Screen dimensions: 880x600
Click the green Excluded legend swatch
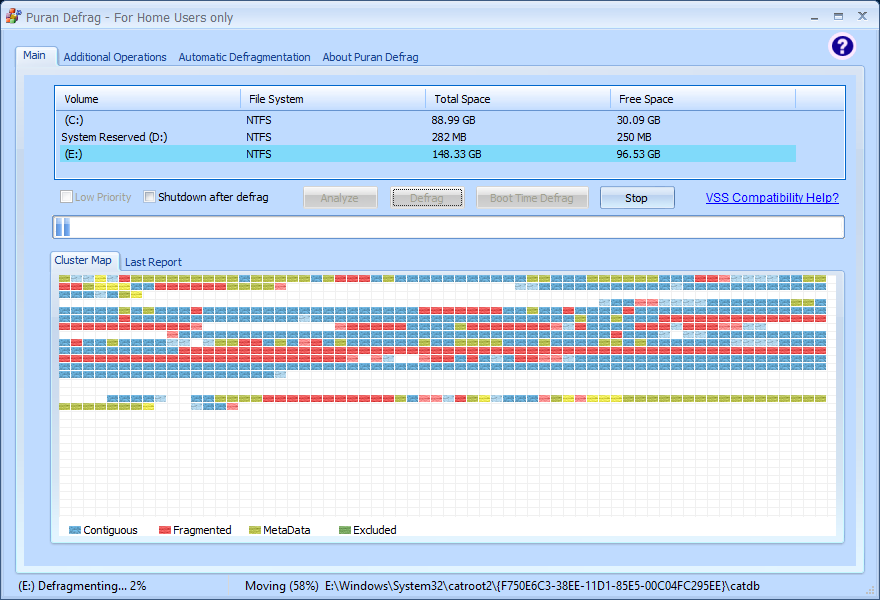pos(345,530)
